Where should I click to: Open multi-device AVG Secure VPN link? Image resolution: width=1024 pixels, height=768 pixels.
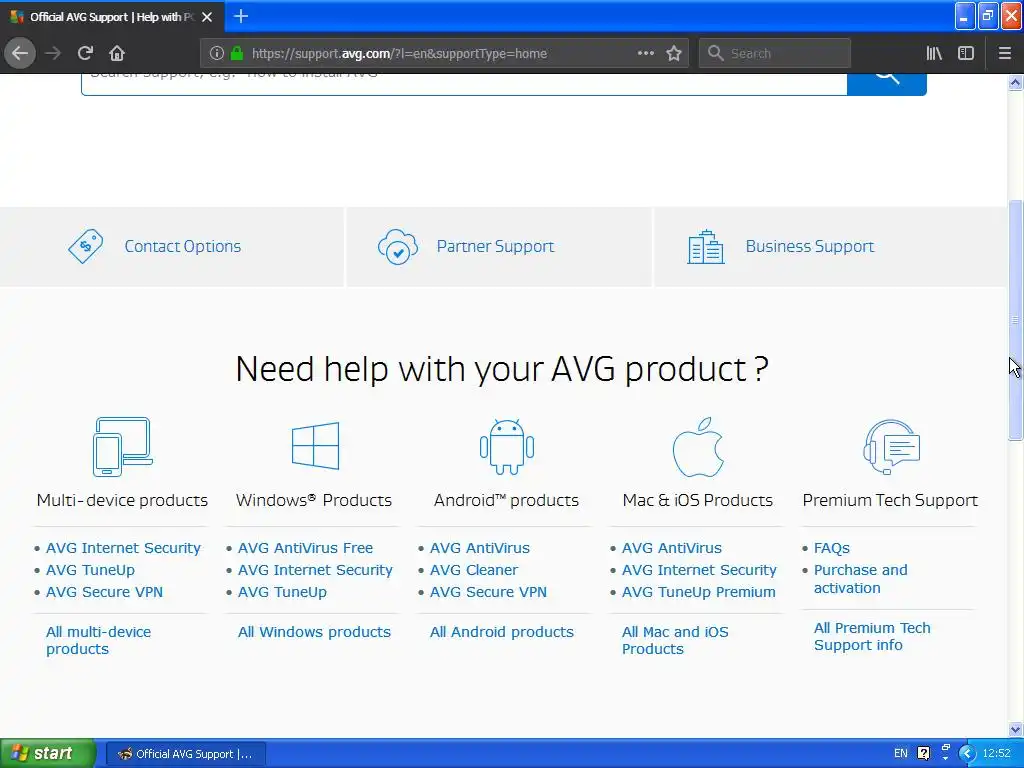(104, 592)
